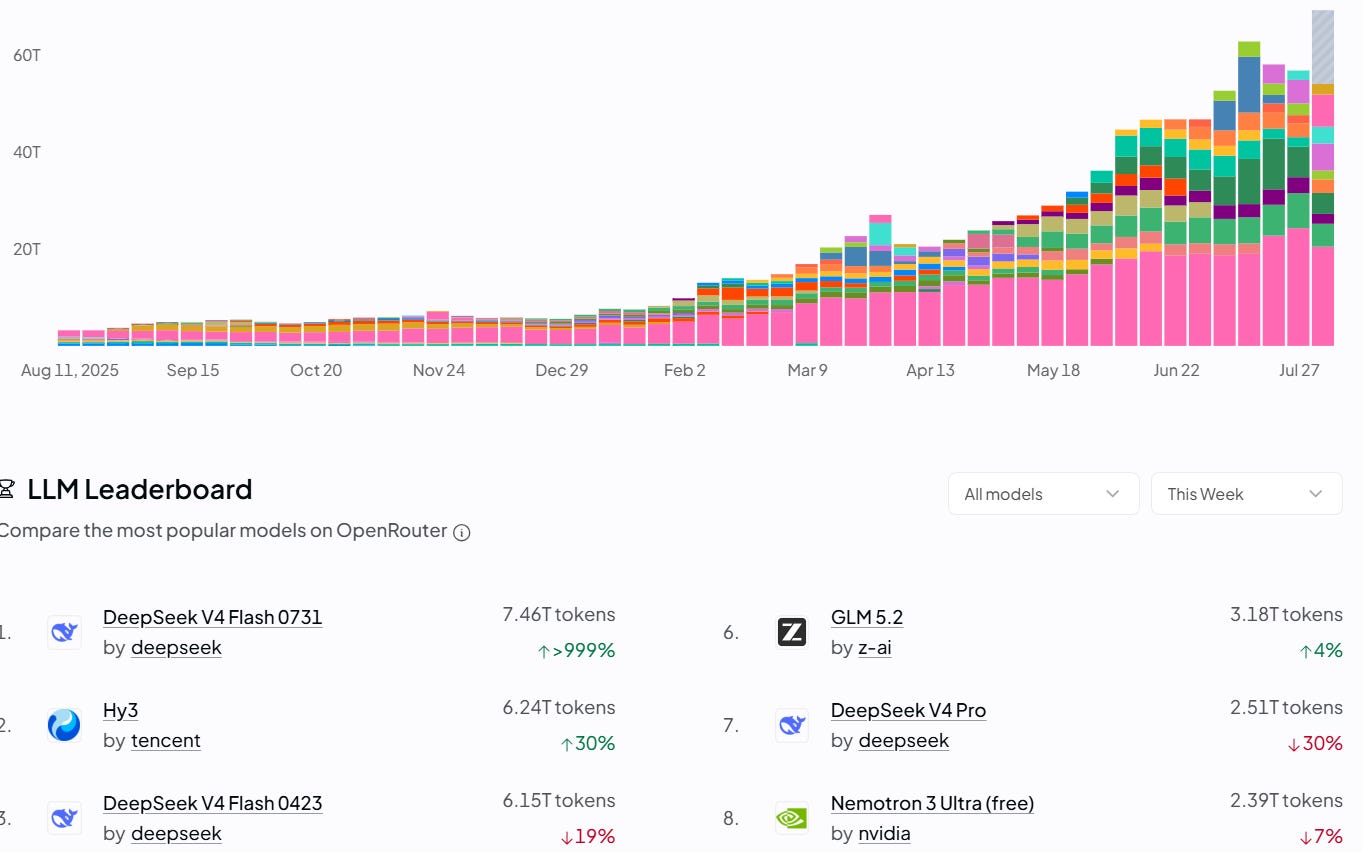The width and height of the screenshot is (1362, 852).
Task: Visit the deepseek provider link under V4 Flash 0423
Action: coord(176,834)
